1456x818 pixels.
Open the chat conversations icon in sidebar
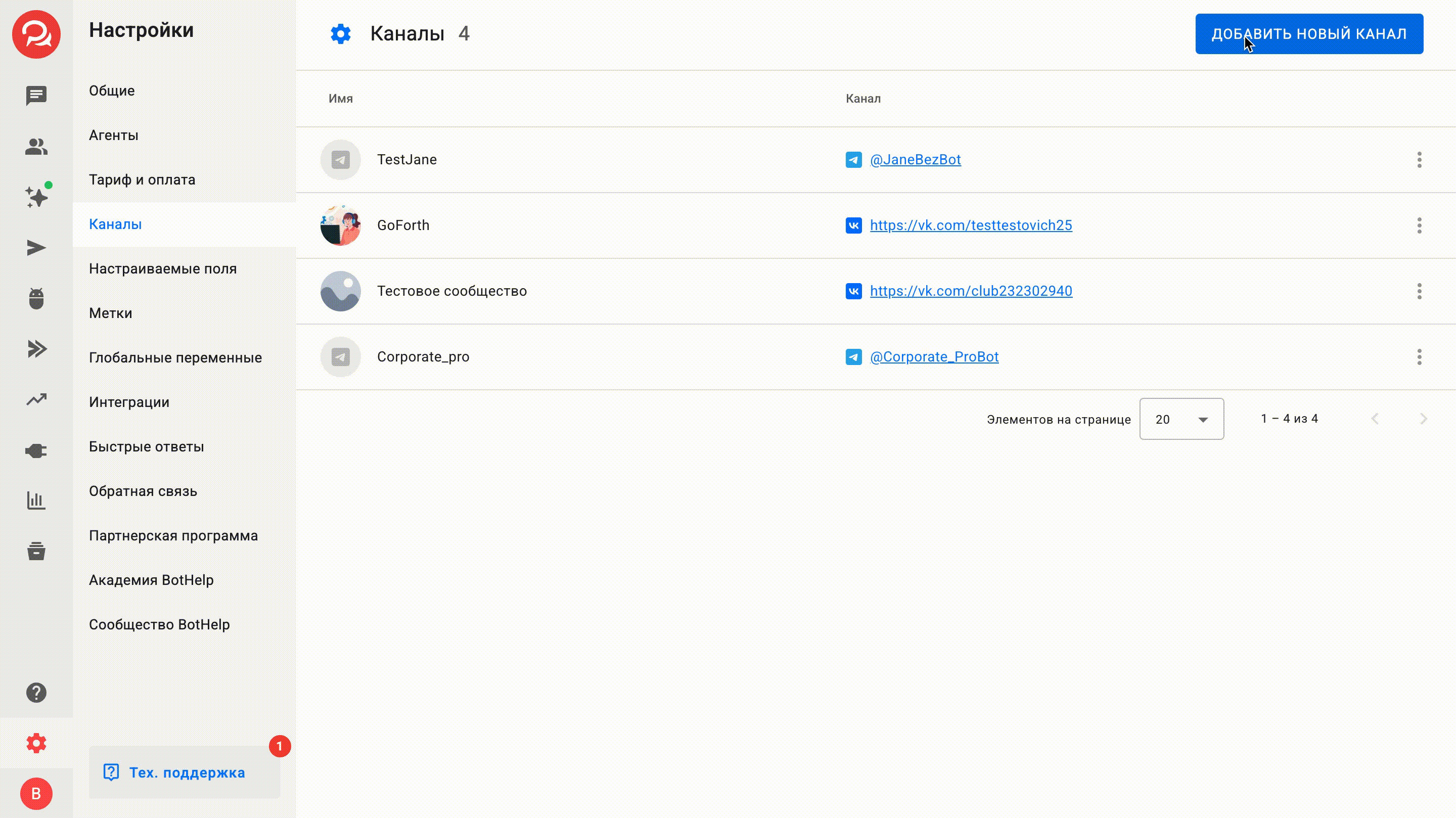pyautogui.click(x=36, y=96)
